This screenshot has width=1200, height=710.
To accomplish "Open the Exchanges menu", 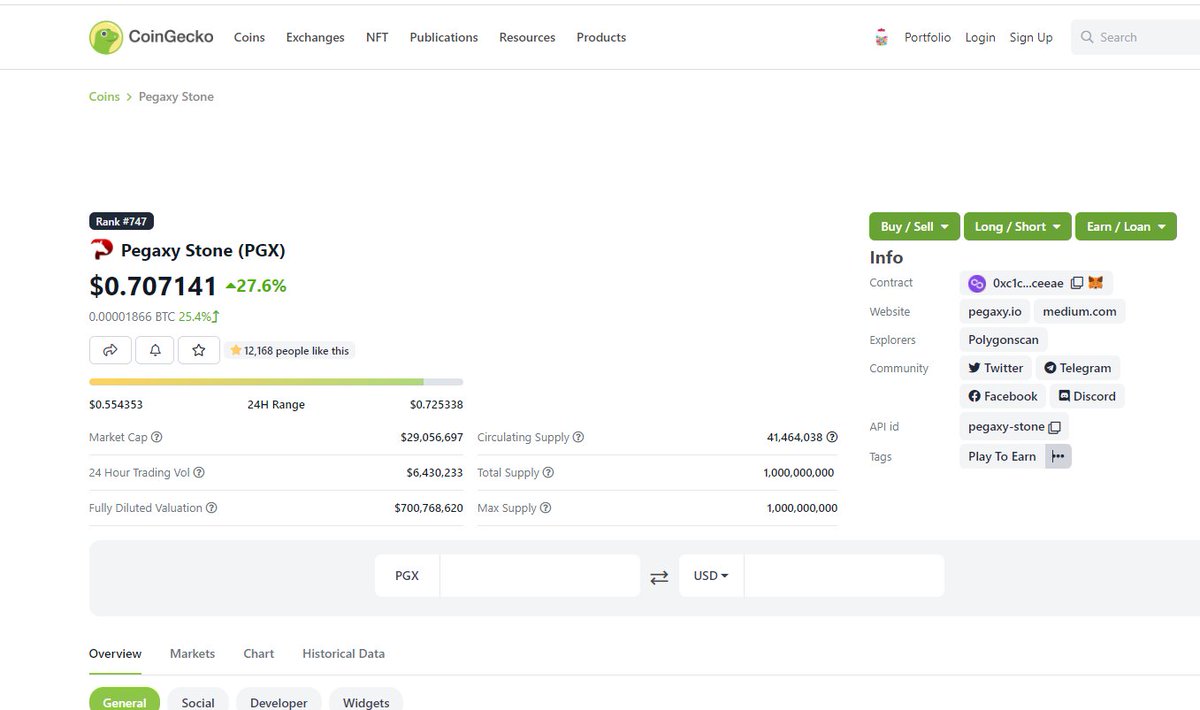I will (315, 37).
